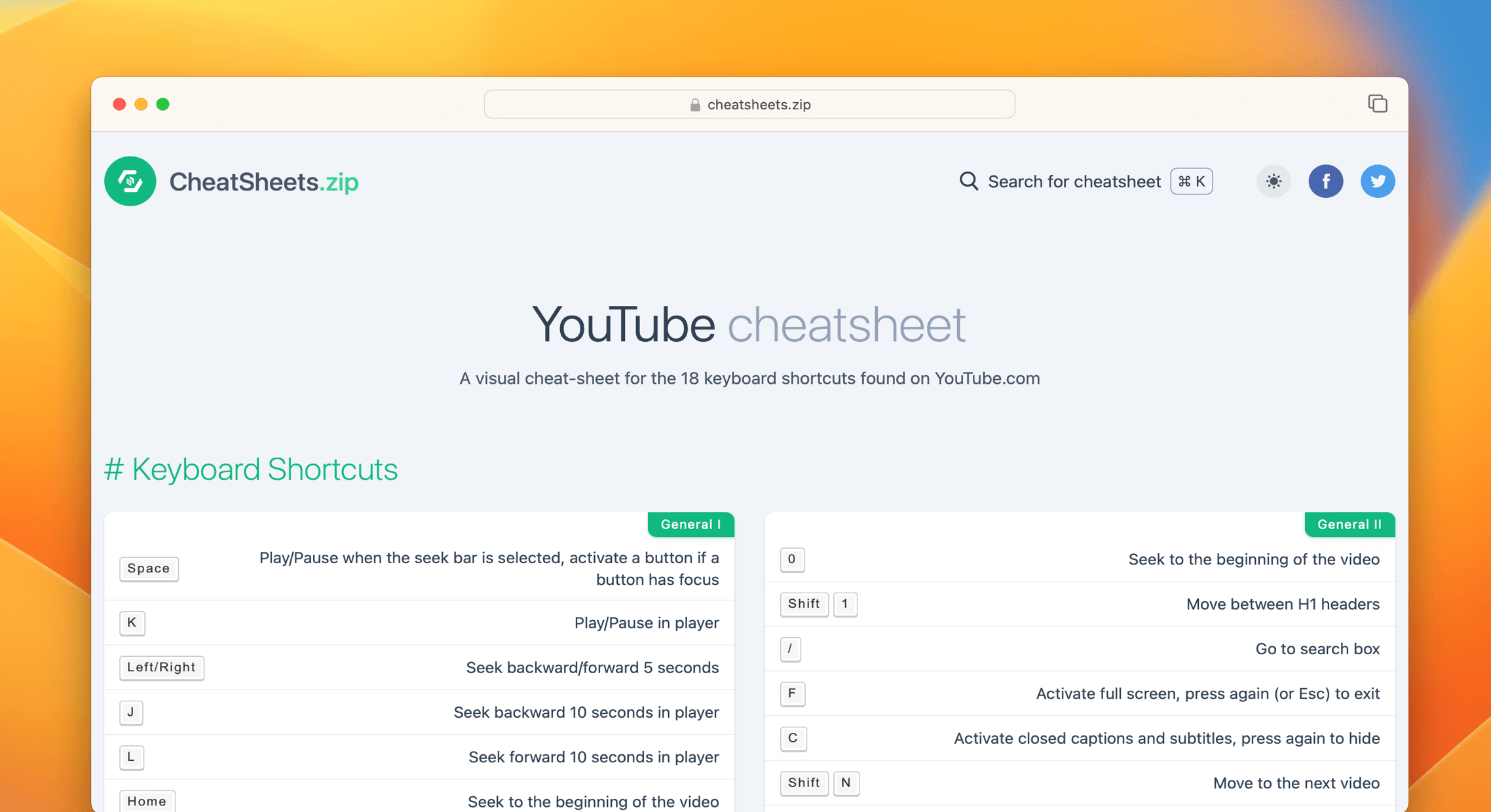
Task: Click the Home key badge
Action: [x=147, y=801]
